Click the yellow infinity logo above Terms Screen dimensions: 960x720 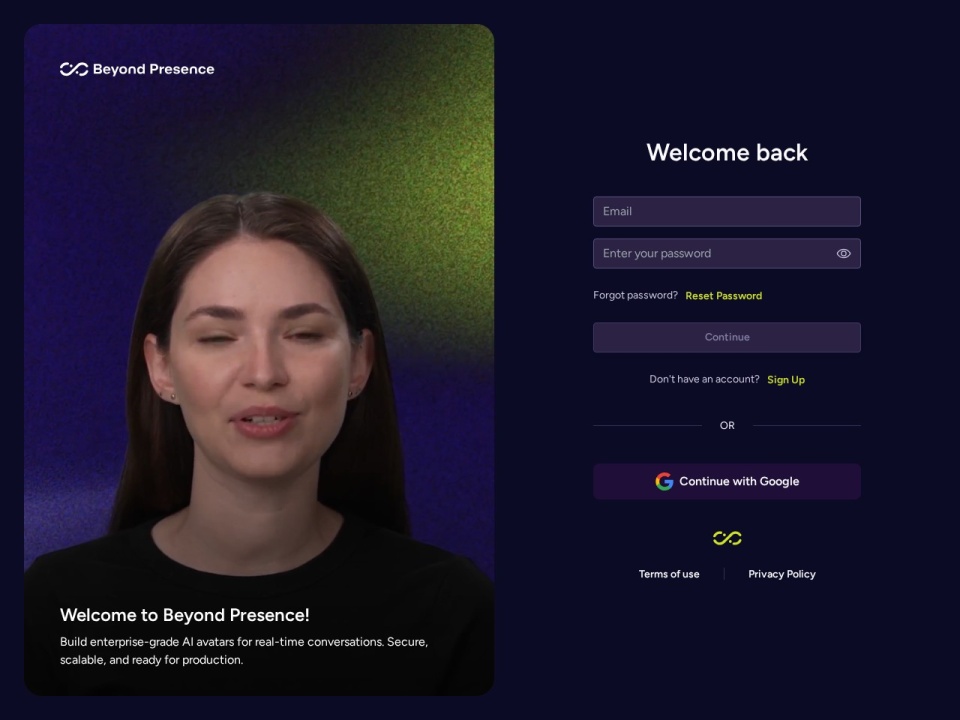coord(727,538)
